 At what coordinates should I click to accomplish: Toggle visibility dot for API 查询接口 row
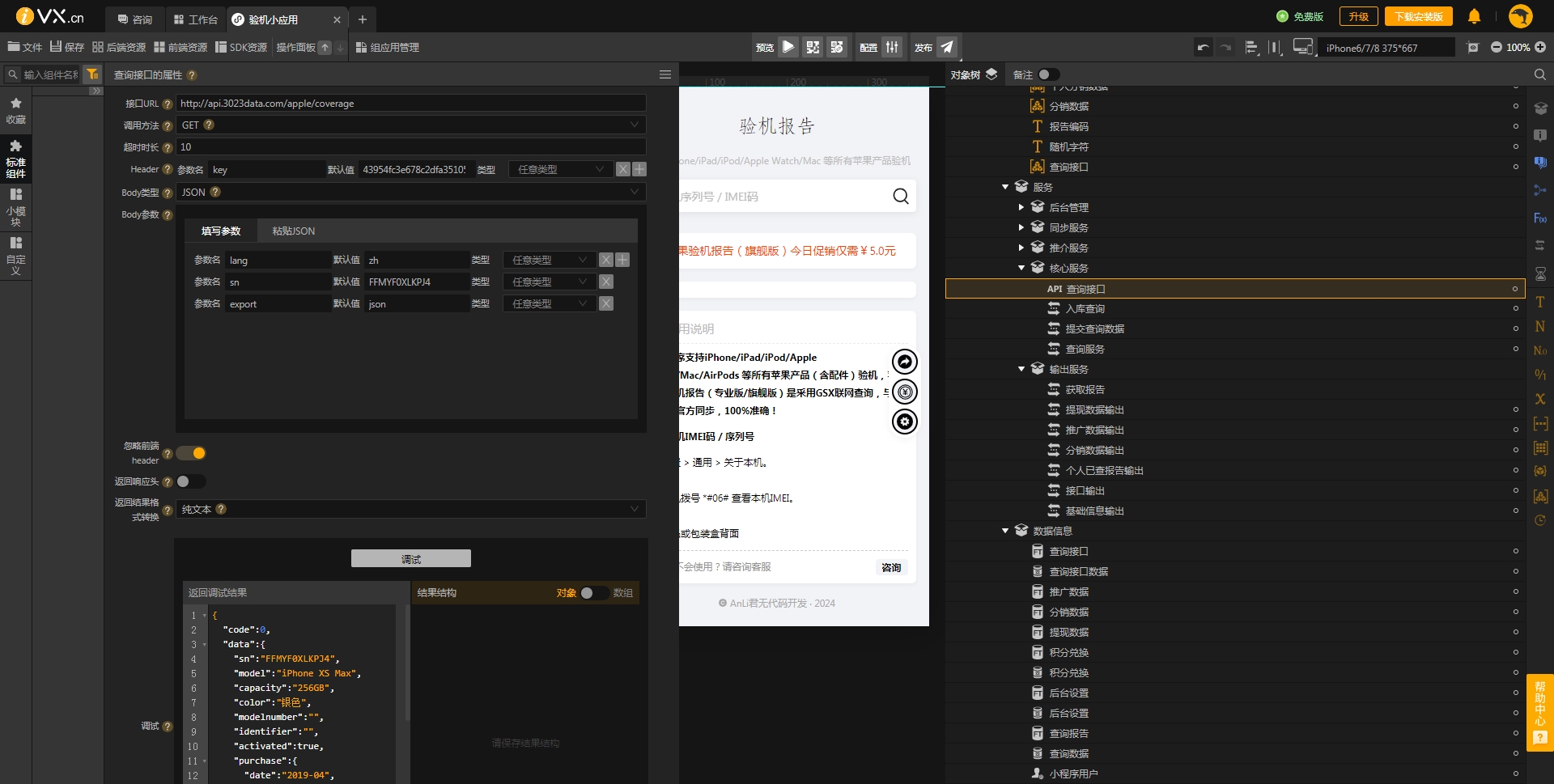tap(1515, 289)
